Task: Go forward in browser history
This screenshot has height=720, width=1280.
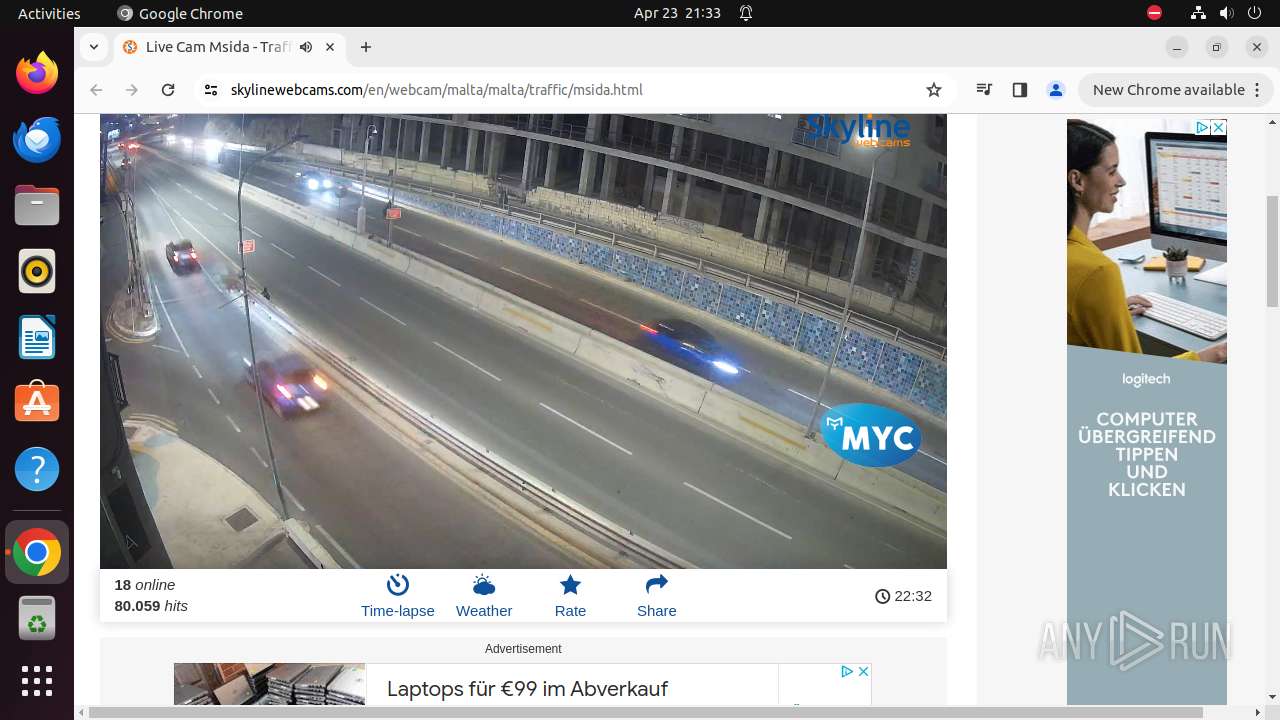Action: 132,90
